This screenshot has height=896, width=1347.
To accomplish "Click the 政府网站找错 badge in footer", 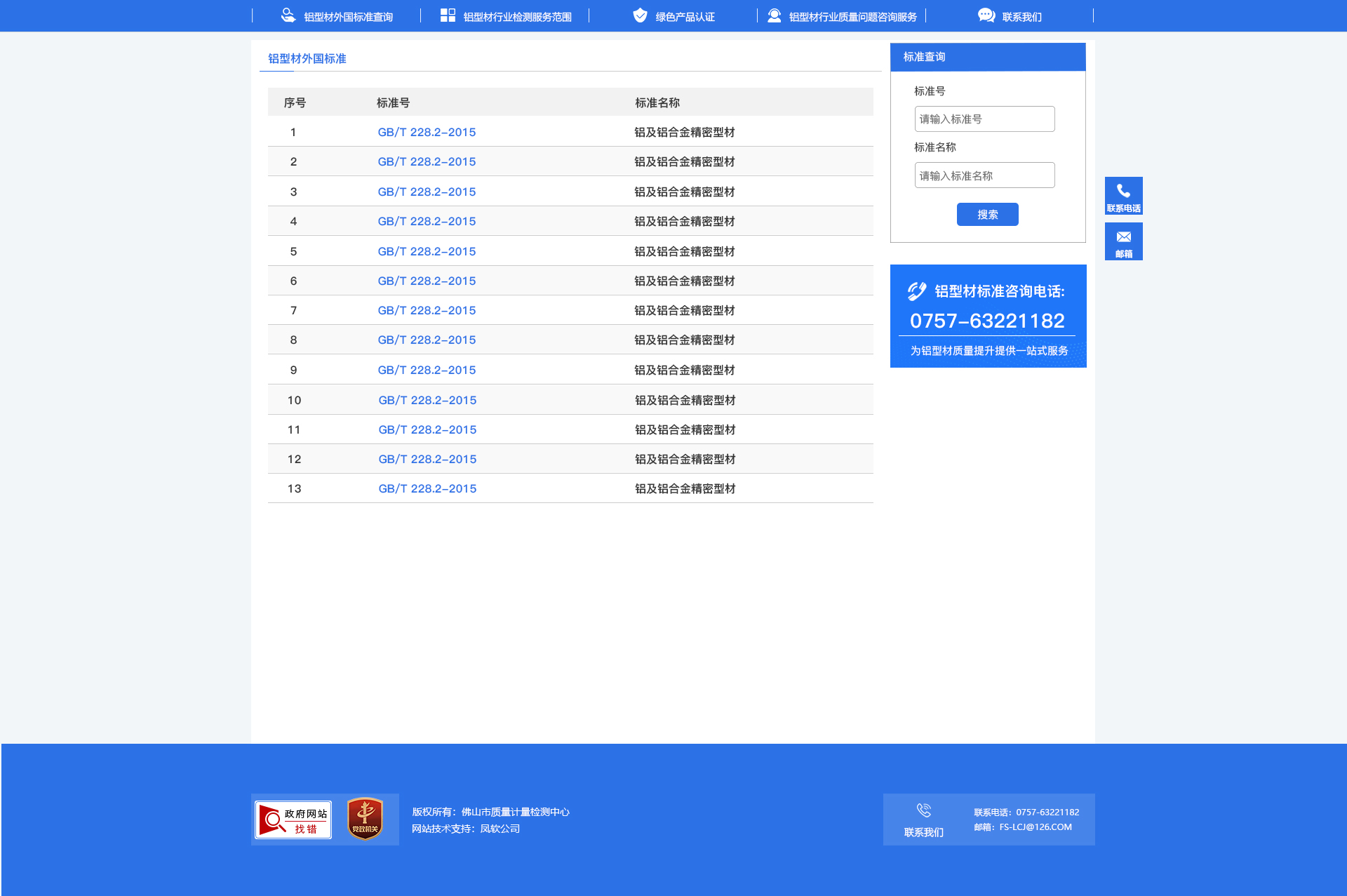I will pyautogui.click(x=293, y=820).
